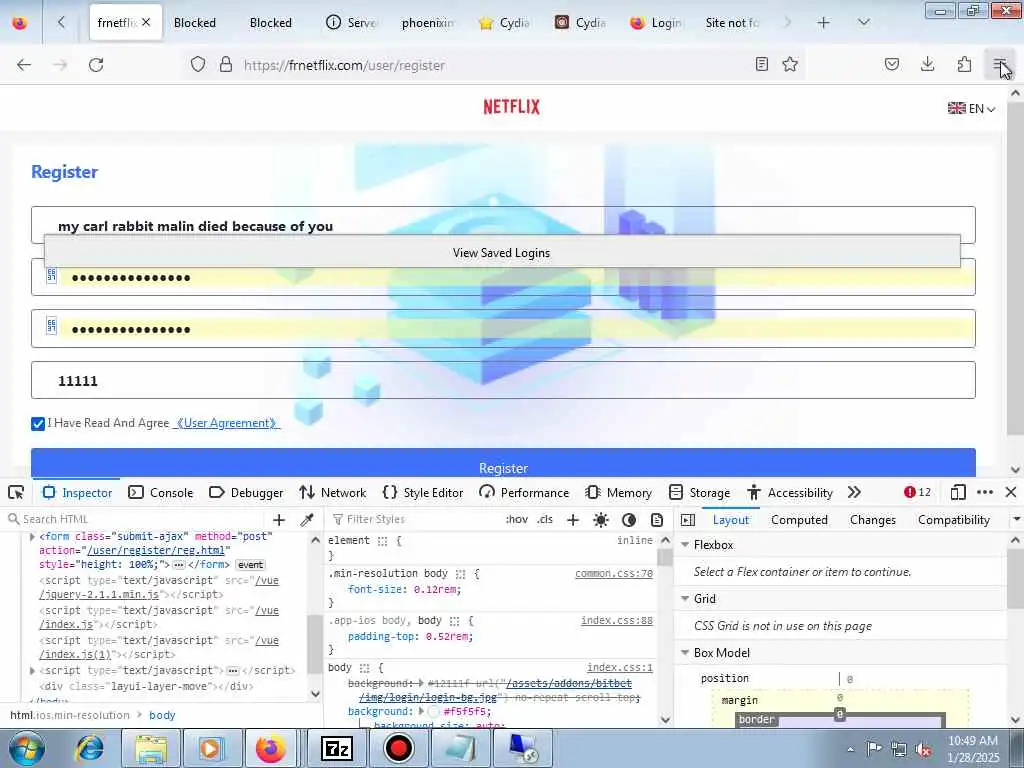Open the Network tab
Viewport: 1024px width, 768px height.
pos(332,492)
